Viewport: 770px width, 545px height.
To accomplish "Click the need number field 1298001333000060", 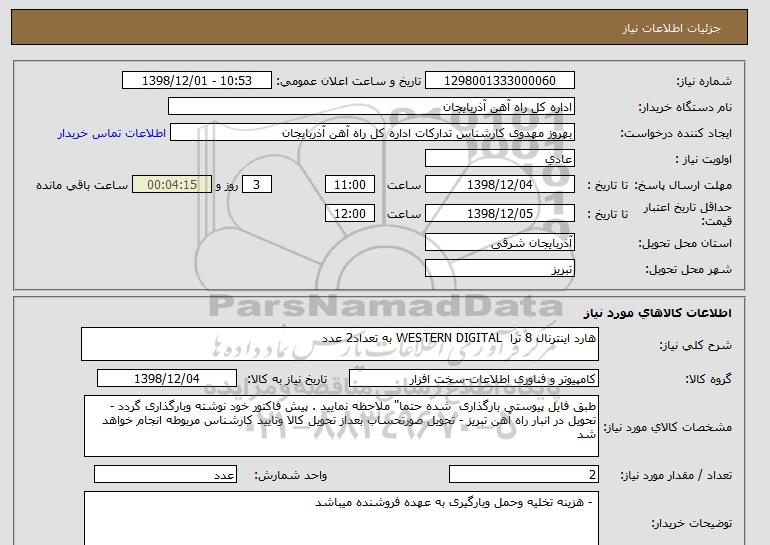I will [500, 81].
